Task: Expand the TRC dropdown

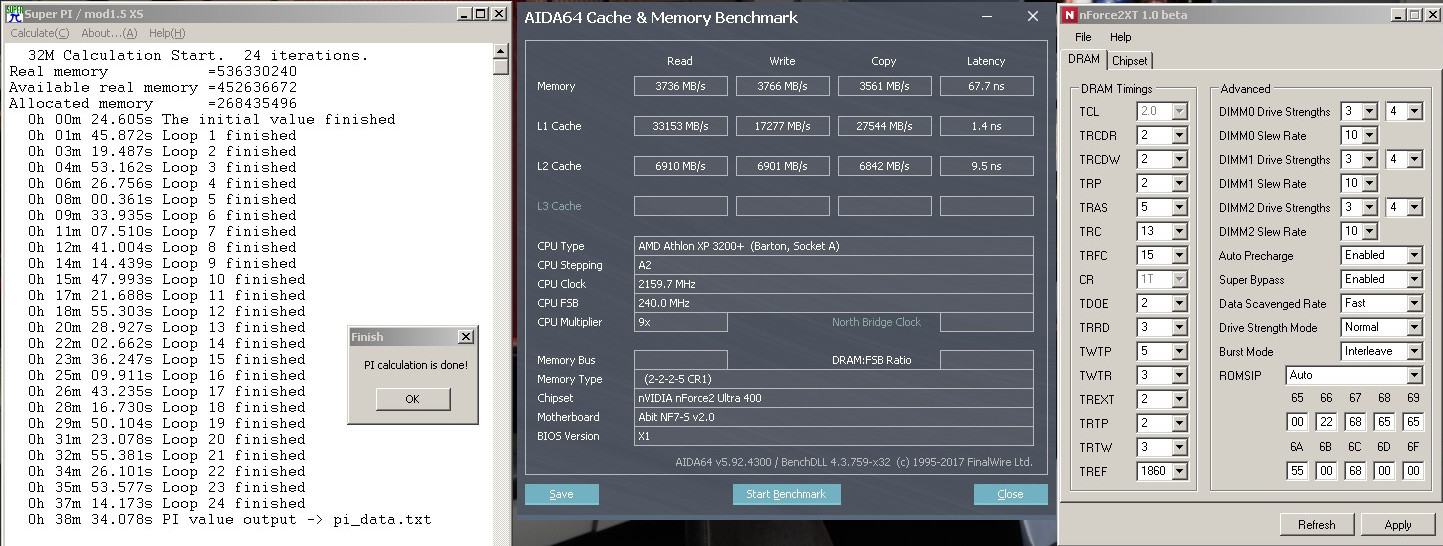Action: pyautogui.click(x=1179, y=231)
